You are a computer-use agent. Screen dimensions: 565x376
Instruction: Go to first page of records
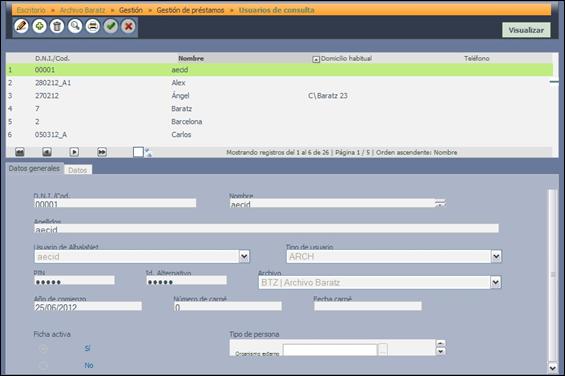19,152
